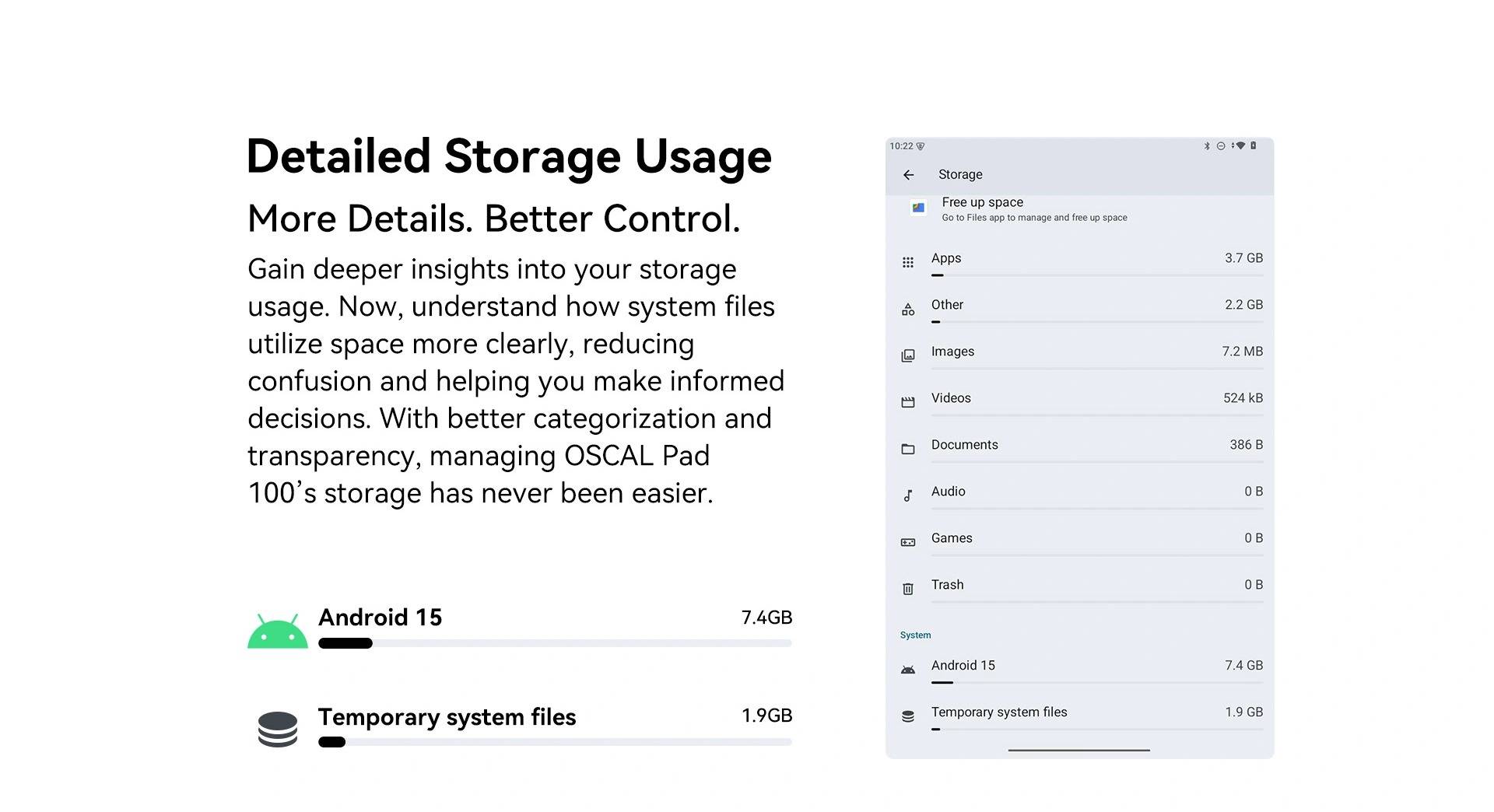
Task: Click the database stack icon beside Temporary system files
Action: [278, 730]
